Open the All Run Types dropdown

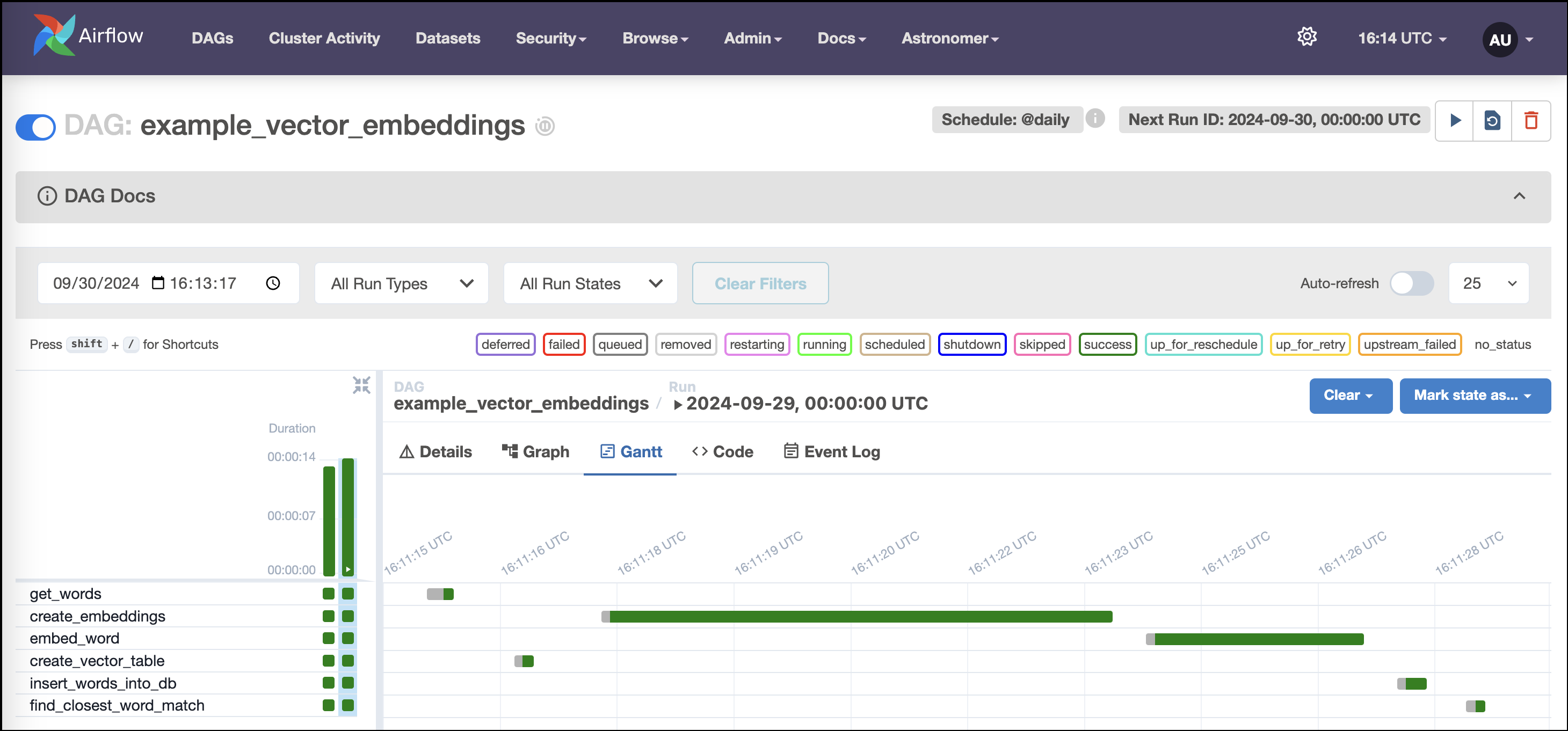coord(401,283)
